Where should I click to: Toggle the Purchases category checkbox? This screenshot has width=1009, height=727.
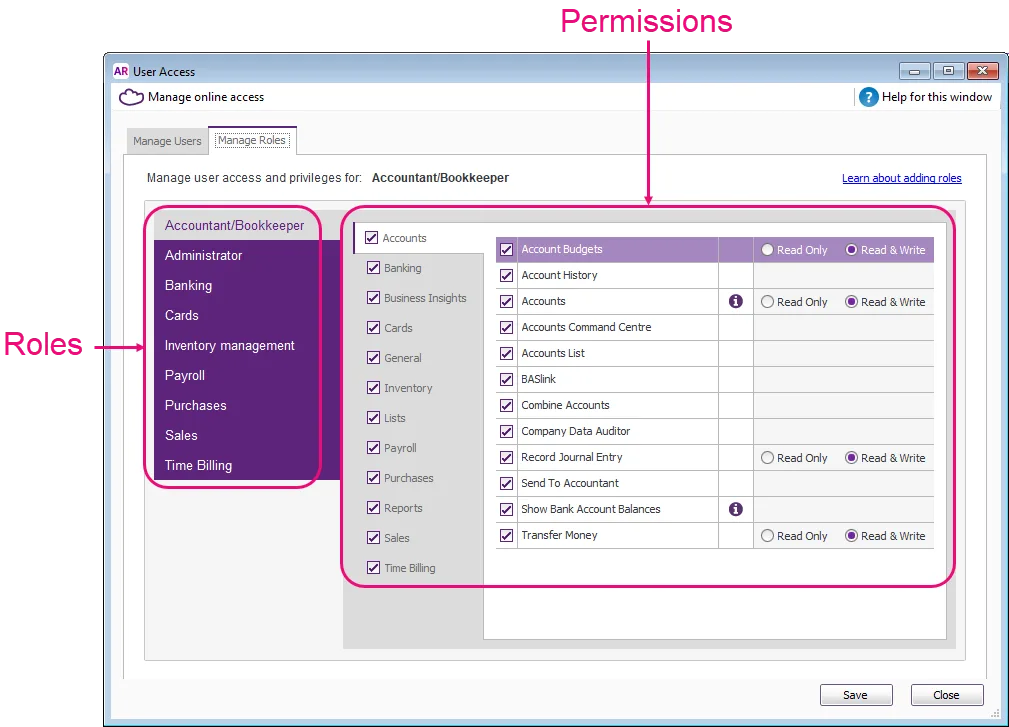coord(373,477)
